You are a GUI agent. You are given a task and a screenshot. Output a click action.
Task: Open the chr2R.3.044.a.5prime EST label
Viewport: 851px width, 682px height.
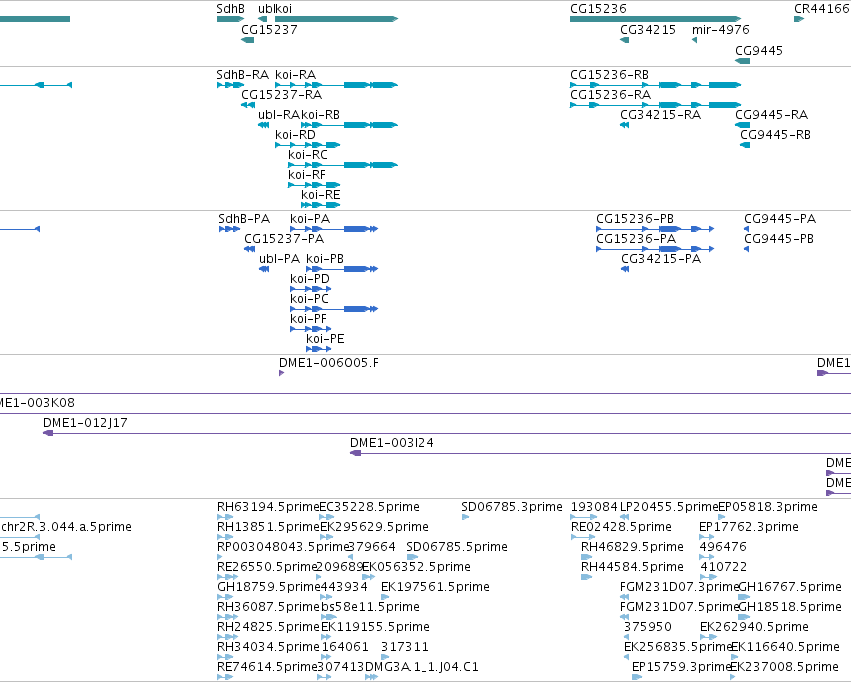tap(67, 527)
